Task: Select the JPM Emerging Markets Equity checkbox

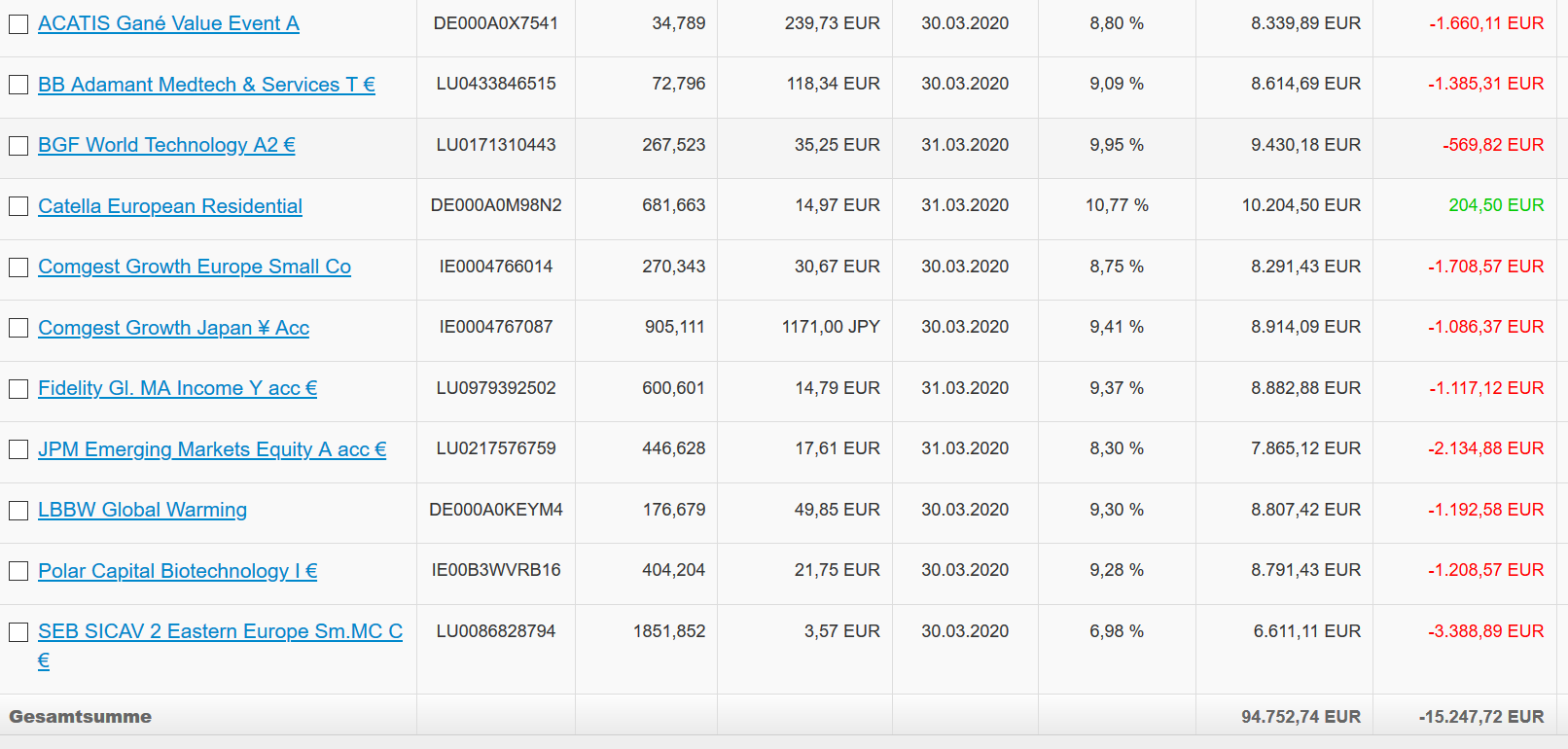Action: (x=18, y=449)
